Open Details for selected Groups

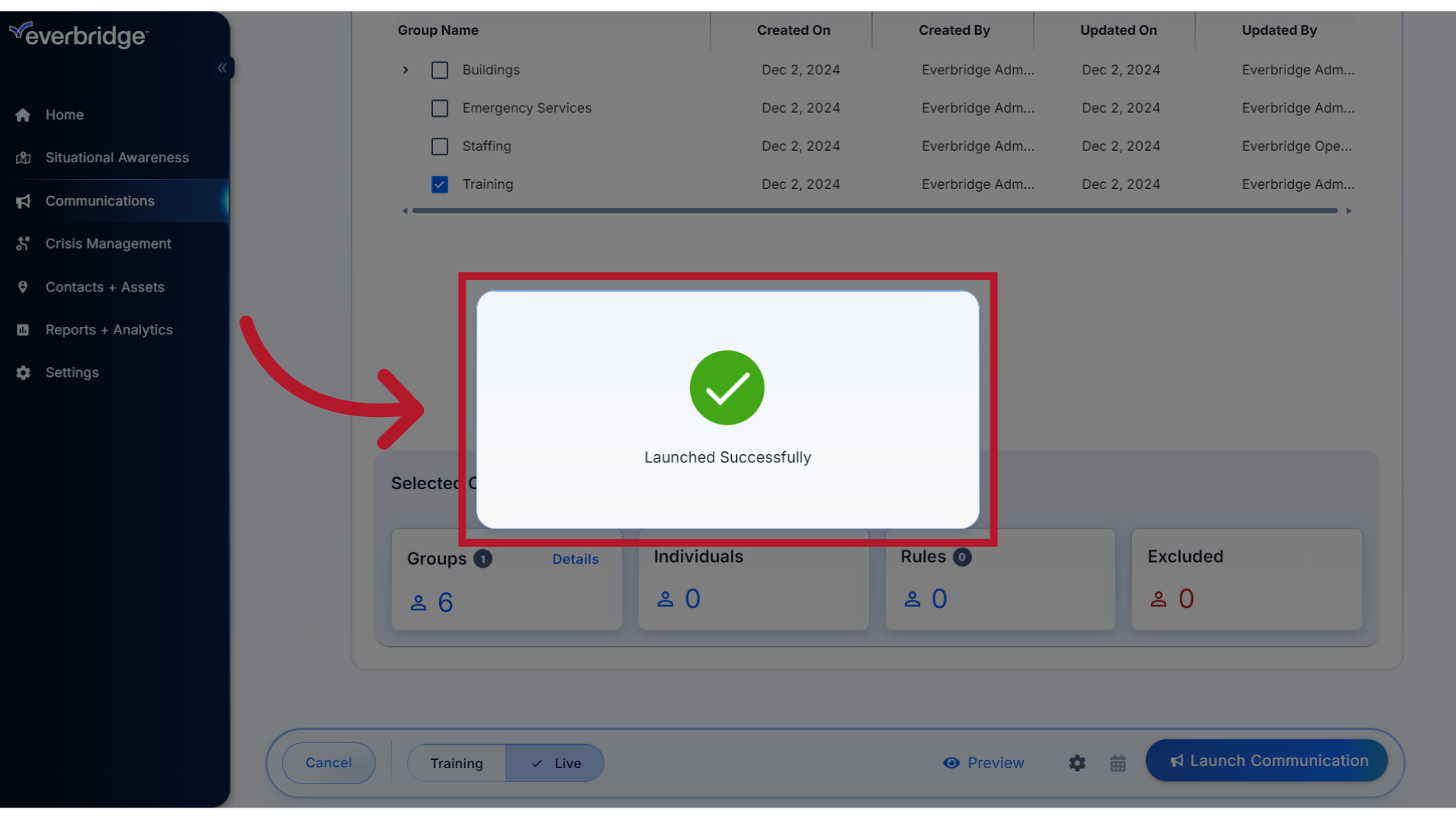coord(575,559)
